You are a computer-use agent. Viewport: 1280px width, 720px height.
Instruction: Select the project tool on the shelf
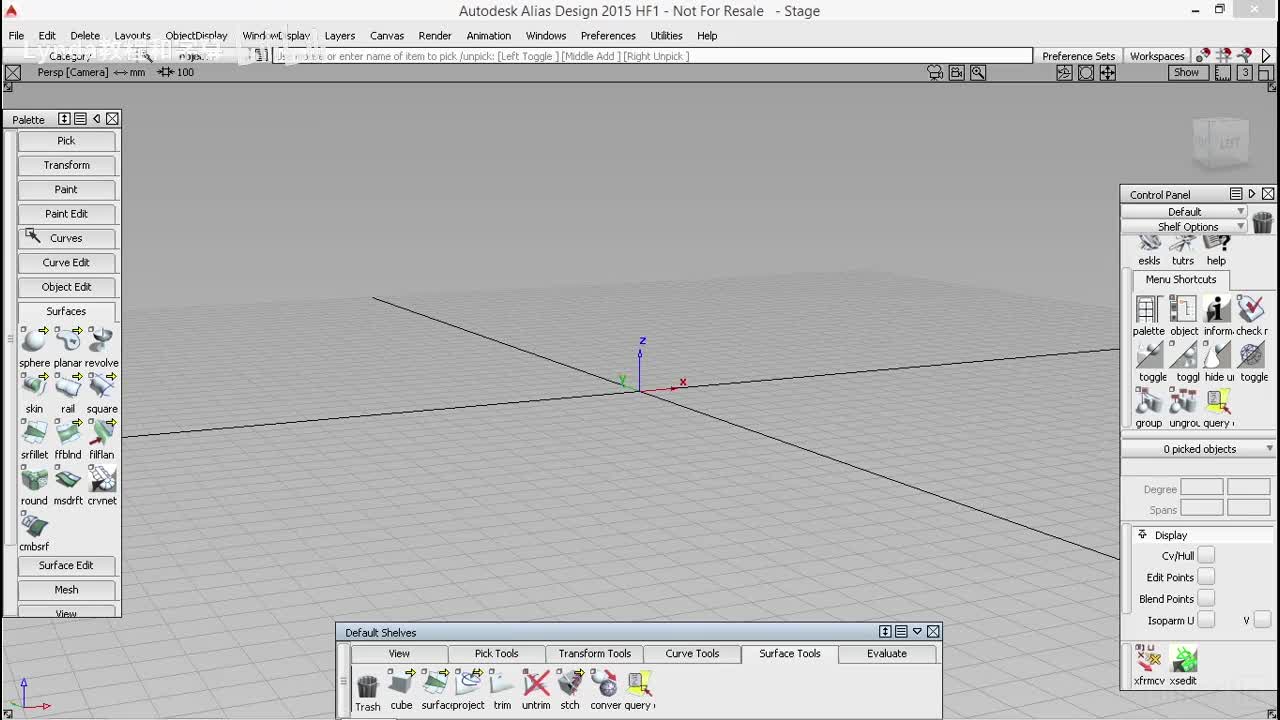pos(469,683)
